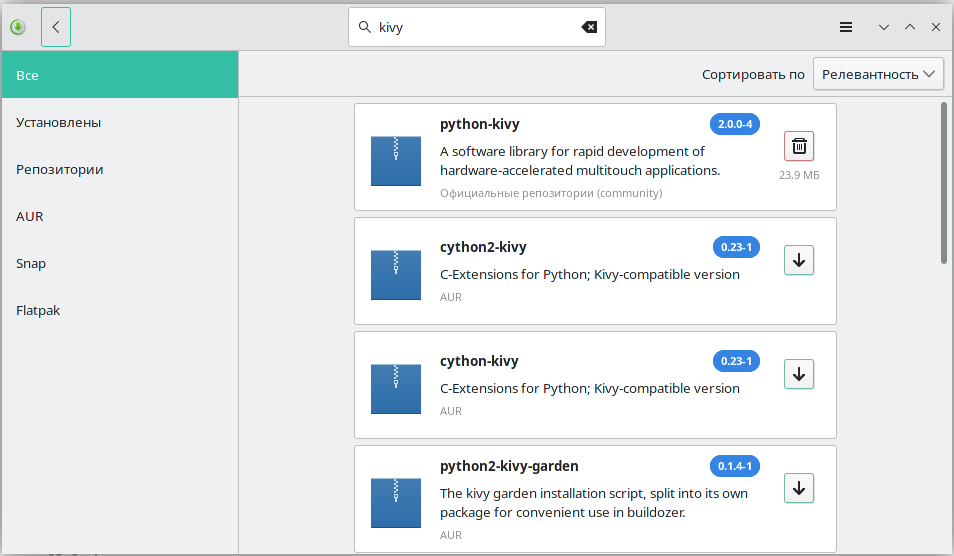Remove python-kivy with the trash icon

click(x=799, y=146)
